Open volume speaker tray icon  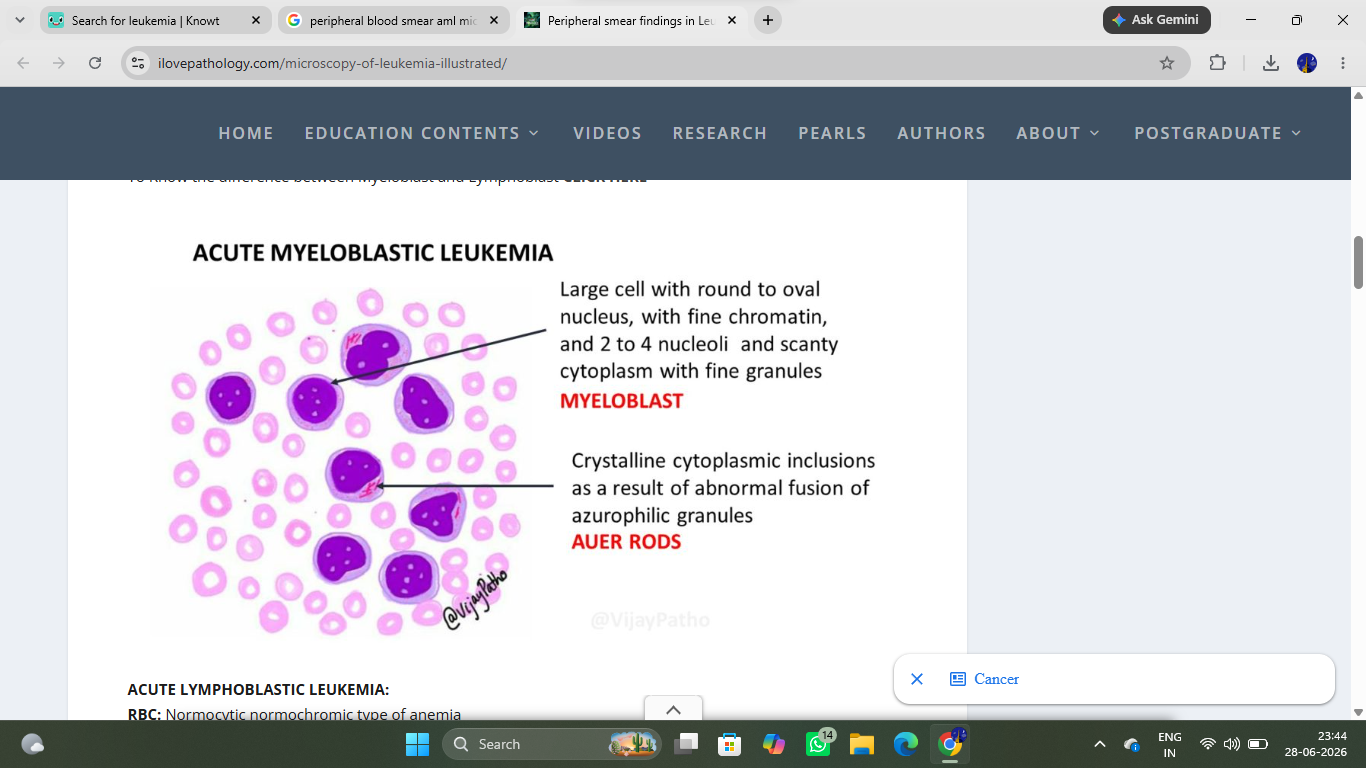1232,744
